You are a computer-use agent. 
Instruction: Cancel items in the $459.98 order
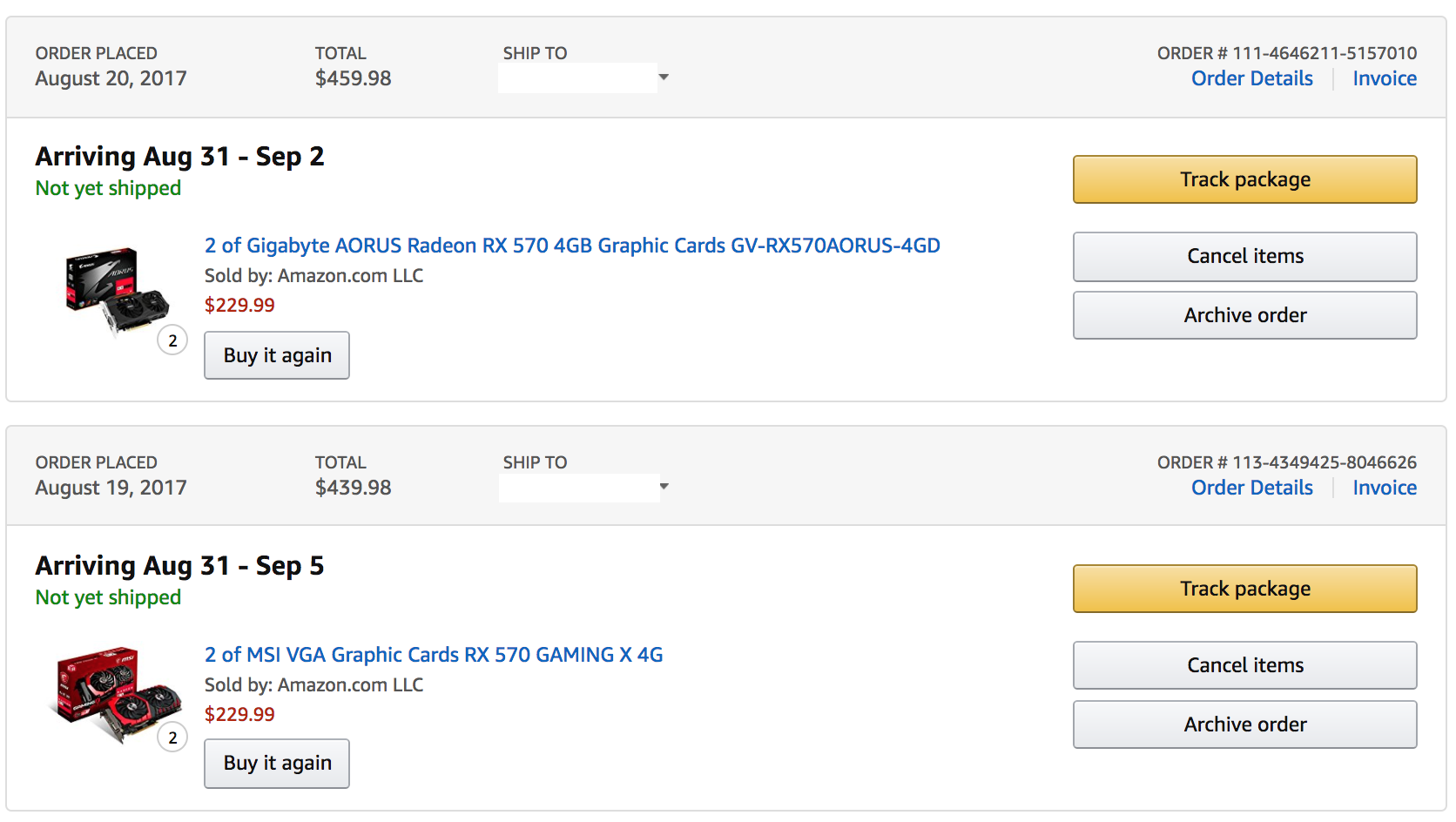coord(1244,256)
